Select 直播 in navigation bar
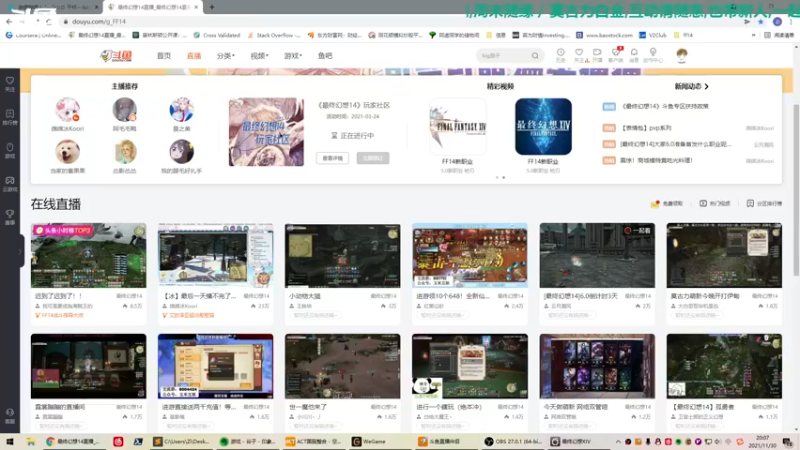 [x=194, y=56]
